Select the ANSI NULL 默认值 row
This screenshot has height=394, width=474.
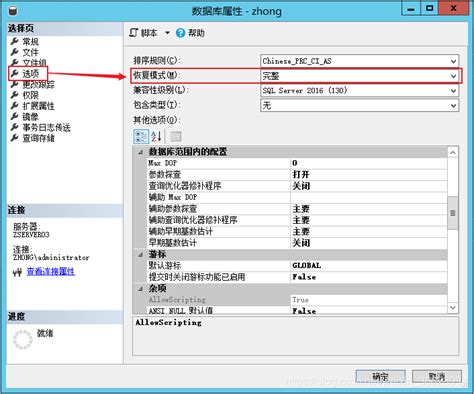click(297, 310)
